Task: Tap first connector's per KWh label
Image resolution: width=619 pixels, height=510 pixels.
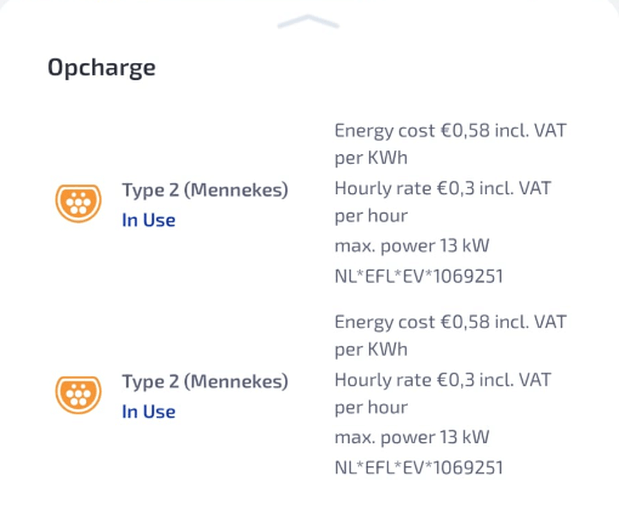Action: pos(371,158)
